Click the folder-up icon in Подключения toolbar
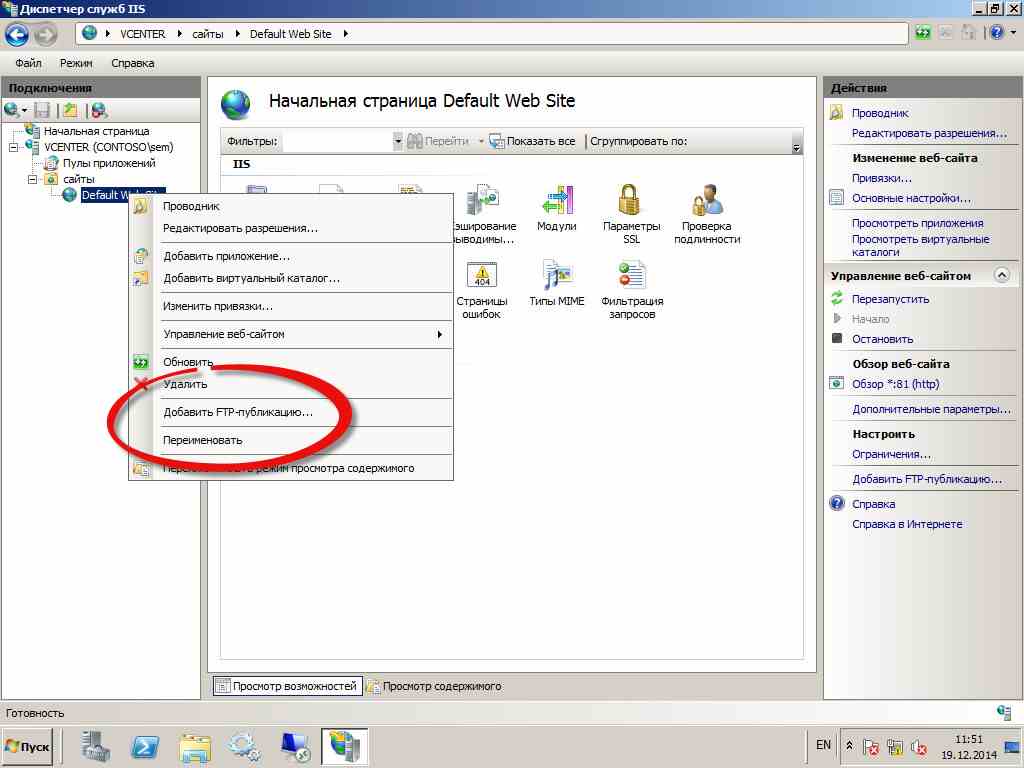1024x768 pixels. [x=70, y=110]
